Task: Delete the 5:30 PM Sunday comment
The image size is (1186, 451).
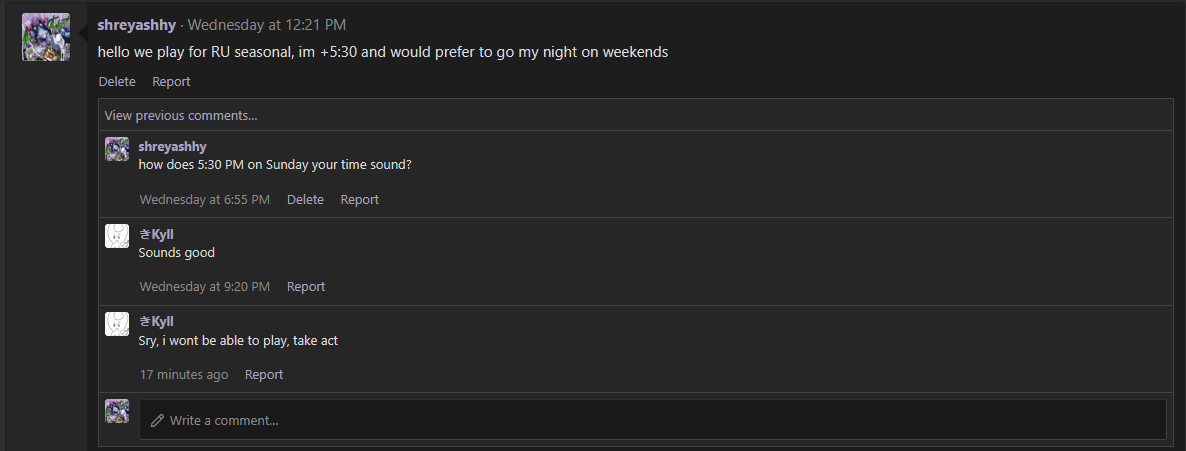Action: click(x=305, y=200)
